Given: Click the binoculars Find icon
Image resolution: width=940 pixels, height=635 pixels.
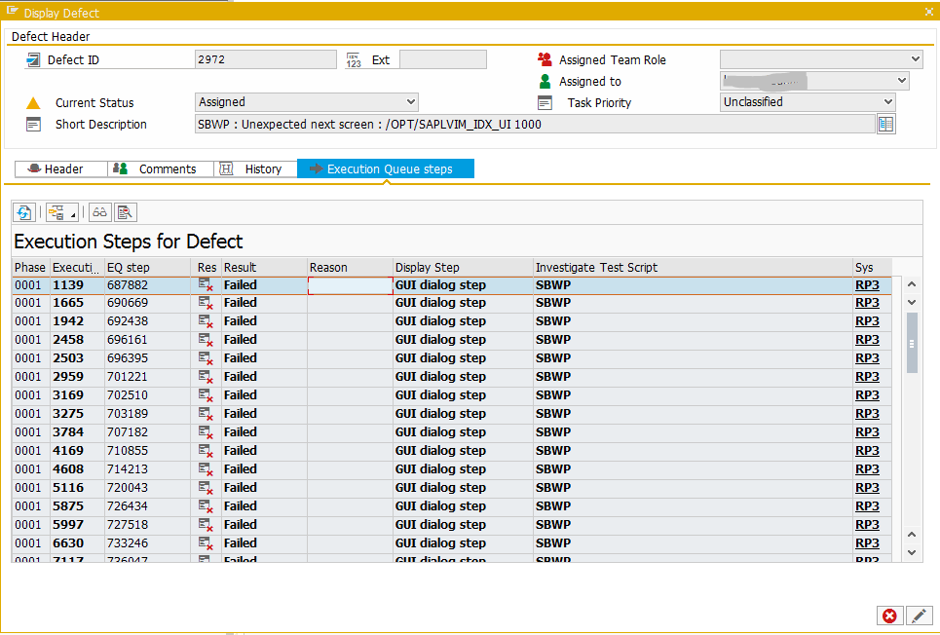Looking at the screenshot, I should pyautogui.click(x=99, y=212).
